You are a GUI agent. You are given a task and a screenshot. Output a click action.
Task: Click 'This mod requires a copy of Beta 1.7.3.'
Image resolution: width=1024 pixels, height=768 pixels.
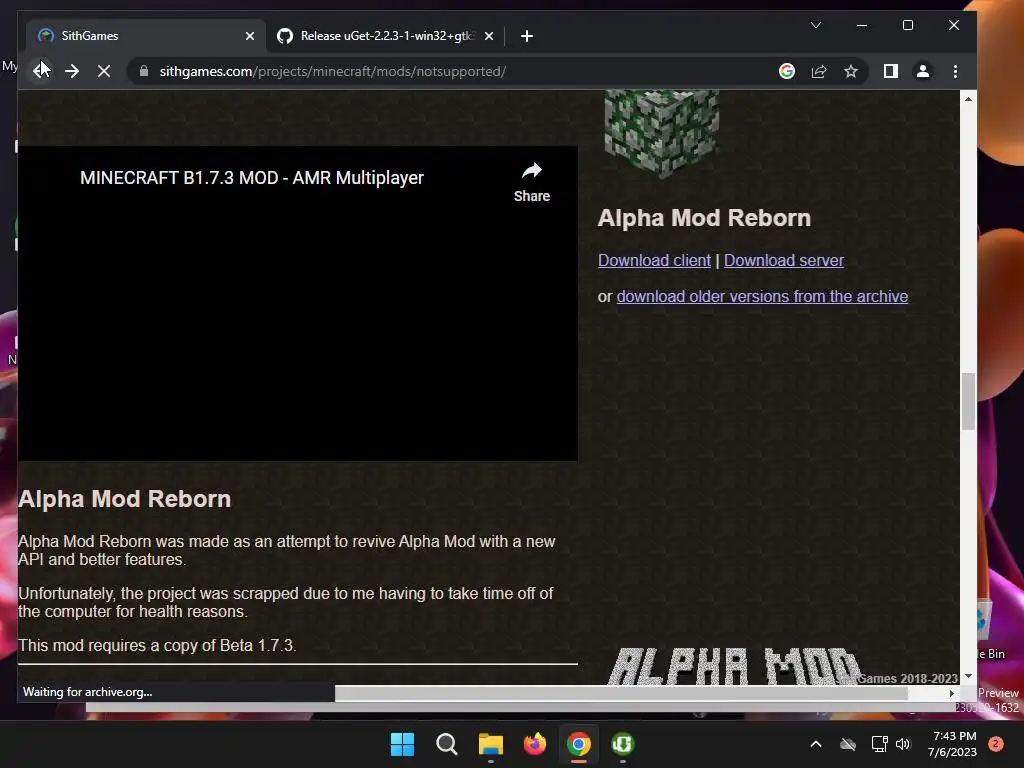(157, 645)
